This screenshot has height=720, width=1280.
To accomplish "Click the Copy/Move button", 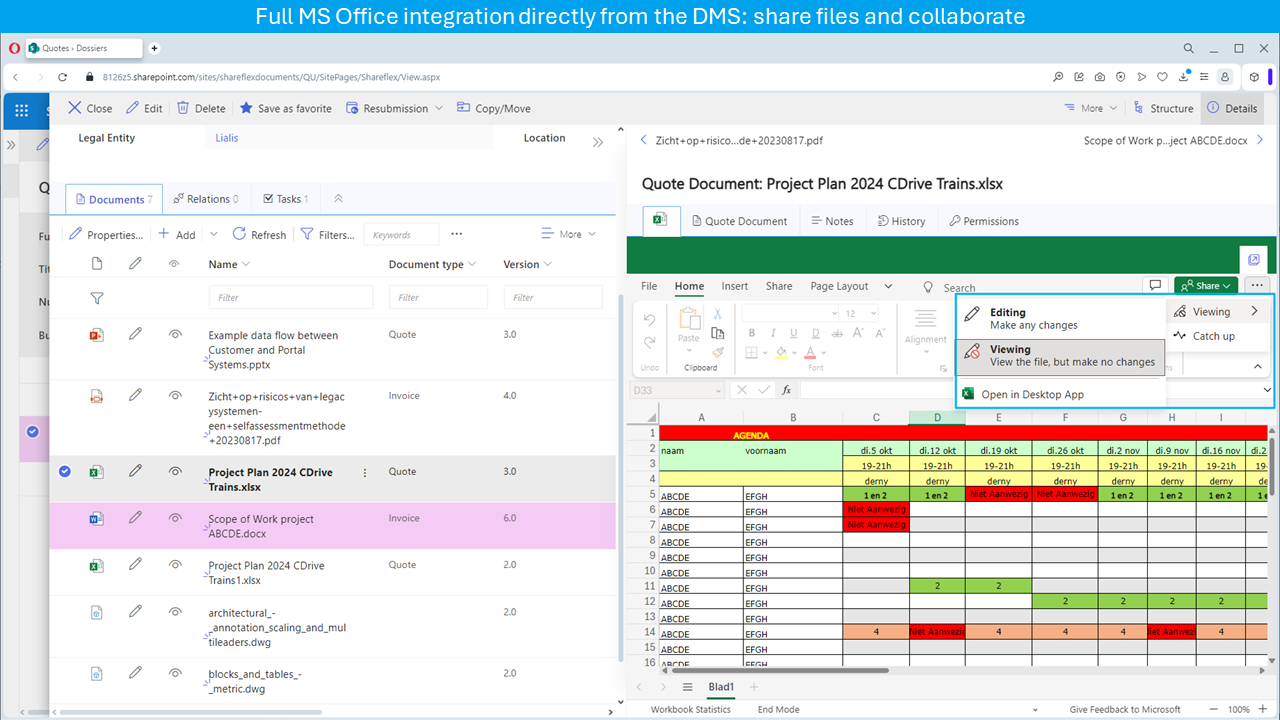I will coord(493,108).
